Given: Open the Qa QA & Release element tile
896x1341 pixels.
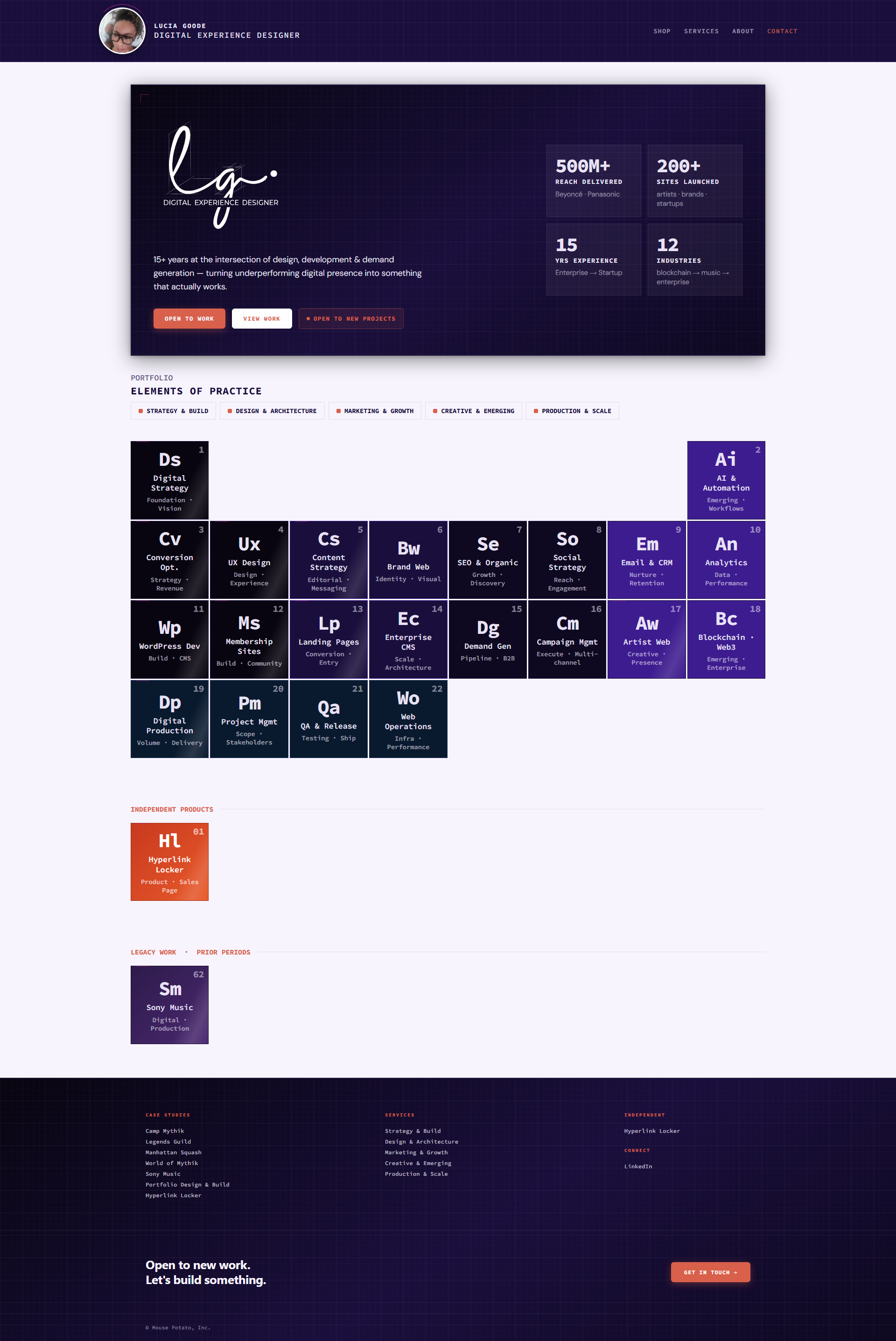Looking at the screenshot, I should (329, 719).
